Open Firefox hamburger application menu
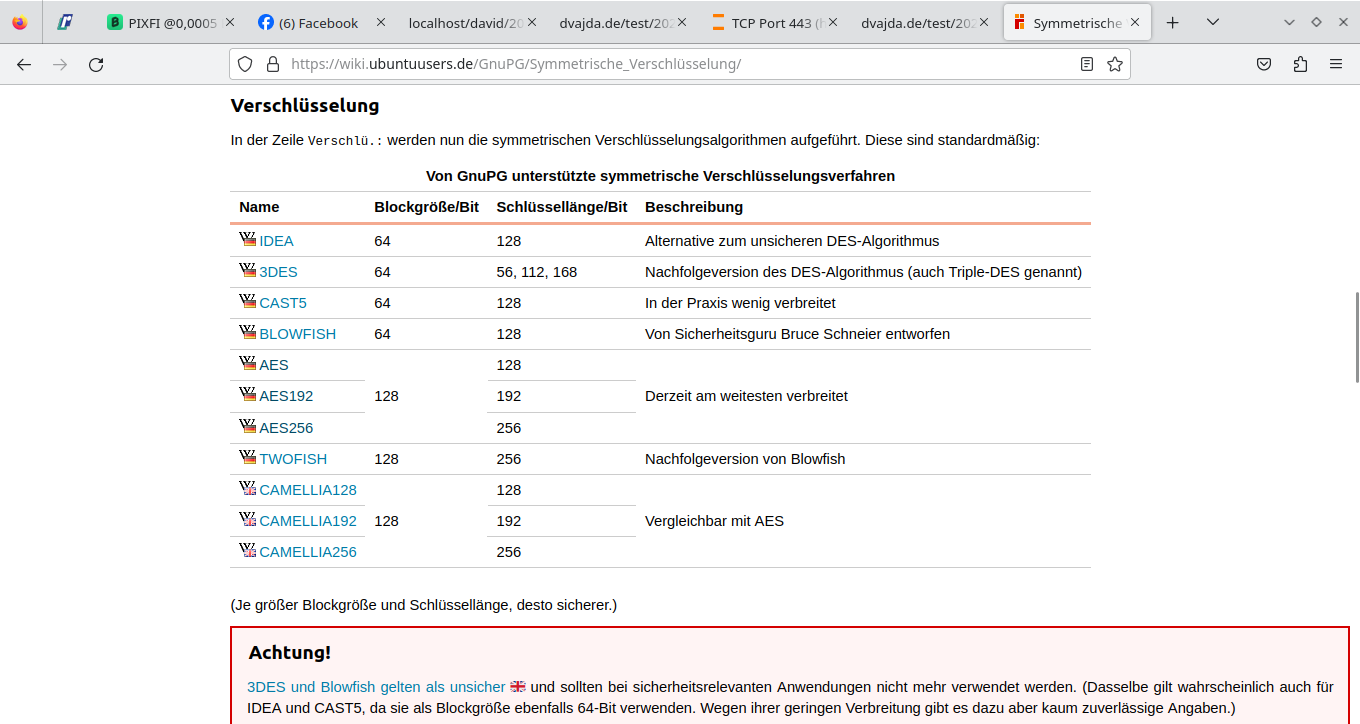1360x724 pixels. coord(1336,64)
